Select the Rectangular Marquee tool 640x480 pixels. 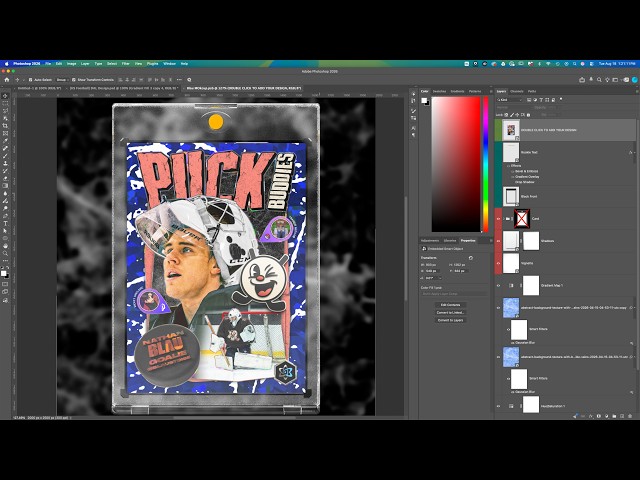tap(5, 104)
